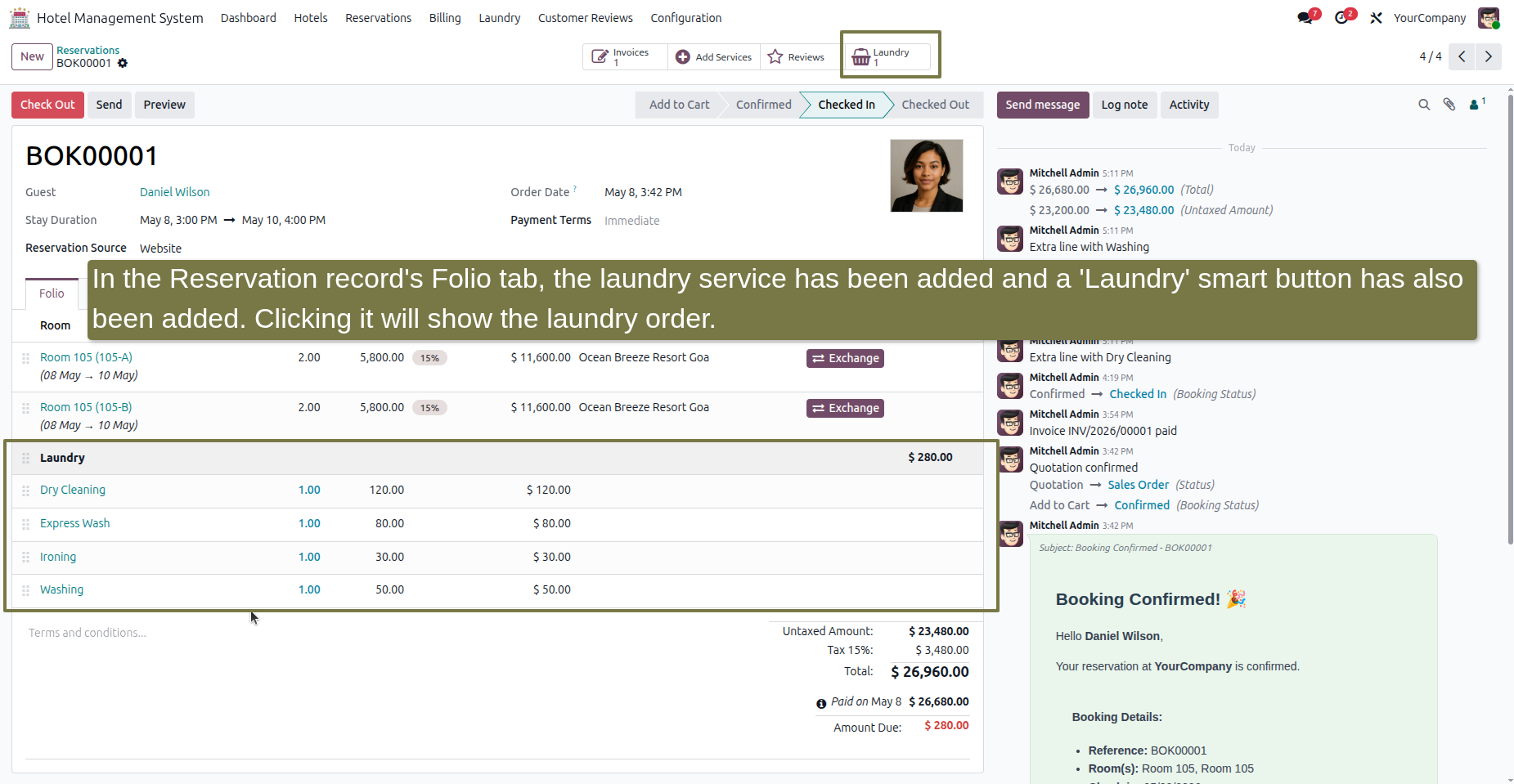Click the gear icon next to BOK00001

[x=123, y=63]
